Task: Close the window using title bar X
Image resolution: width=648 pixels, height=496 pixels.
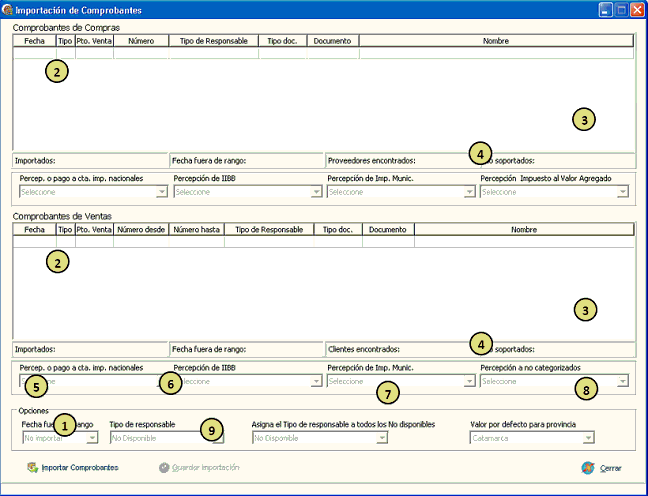Action: click(x=637, y=9)
